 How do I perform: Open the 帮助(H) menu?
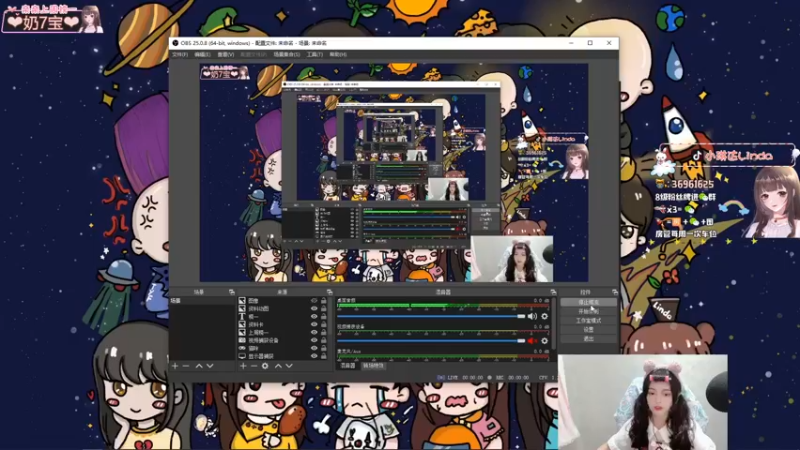(338, 54)
